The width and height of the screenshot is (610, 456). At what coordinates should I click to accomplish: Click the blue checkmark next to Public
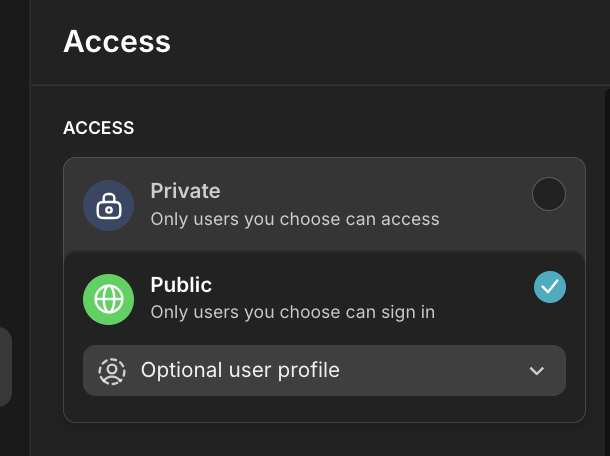click(x=550, y=288)
